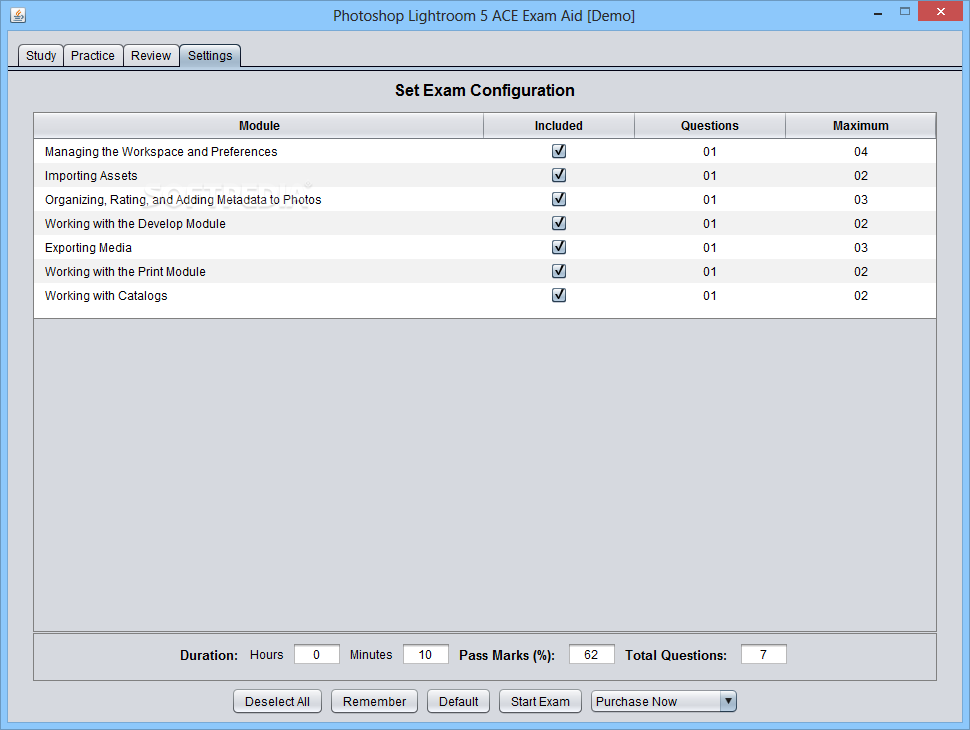The height and width of the screenshot is (730, 970).
Task: Minimize the Exam Aid window
Action: click(877, 12)
